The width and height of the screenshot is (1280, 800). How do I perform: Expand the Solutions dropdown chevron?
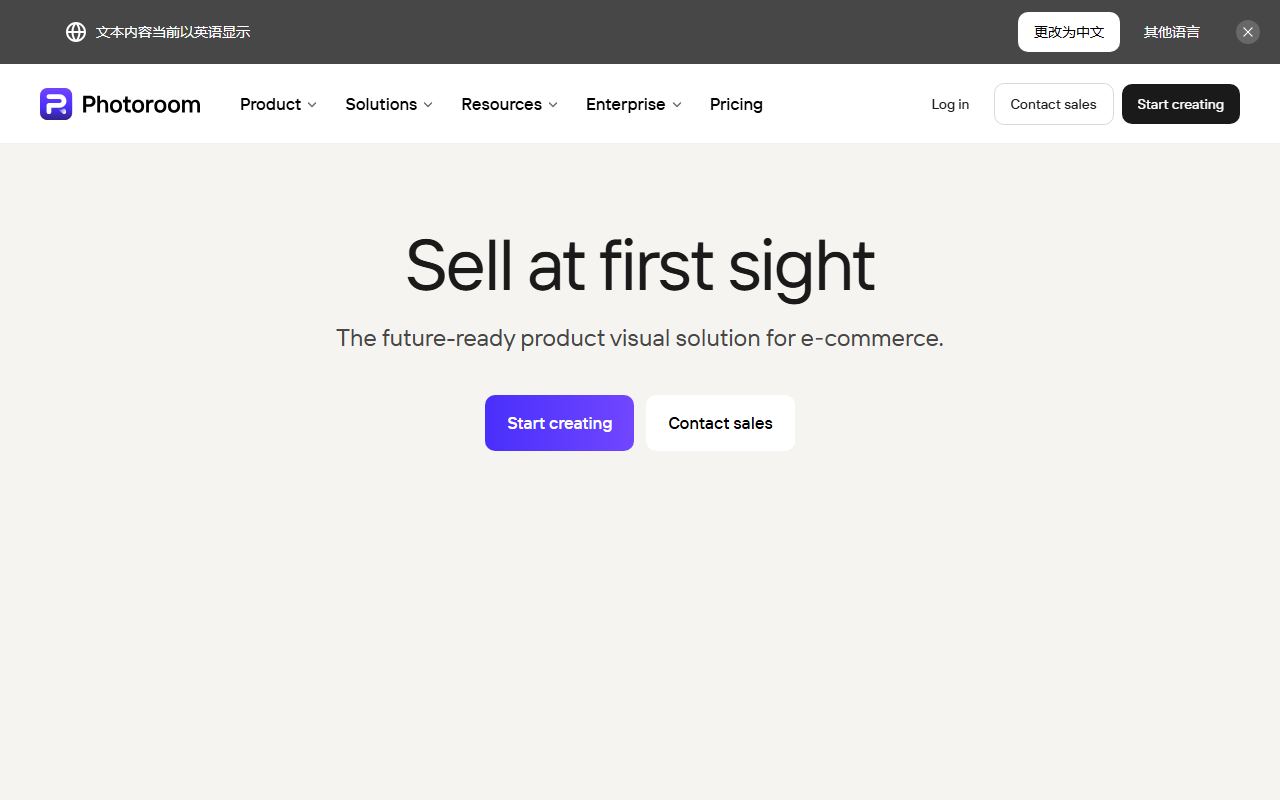[428, 104]
